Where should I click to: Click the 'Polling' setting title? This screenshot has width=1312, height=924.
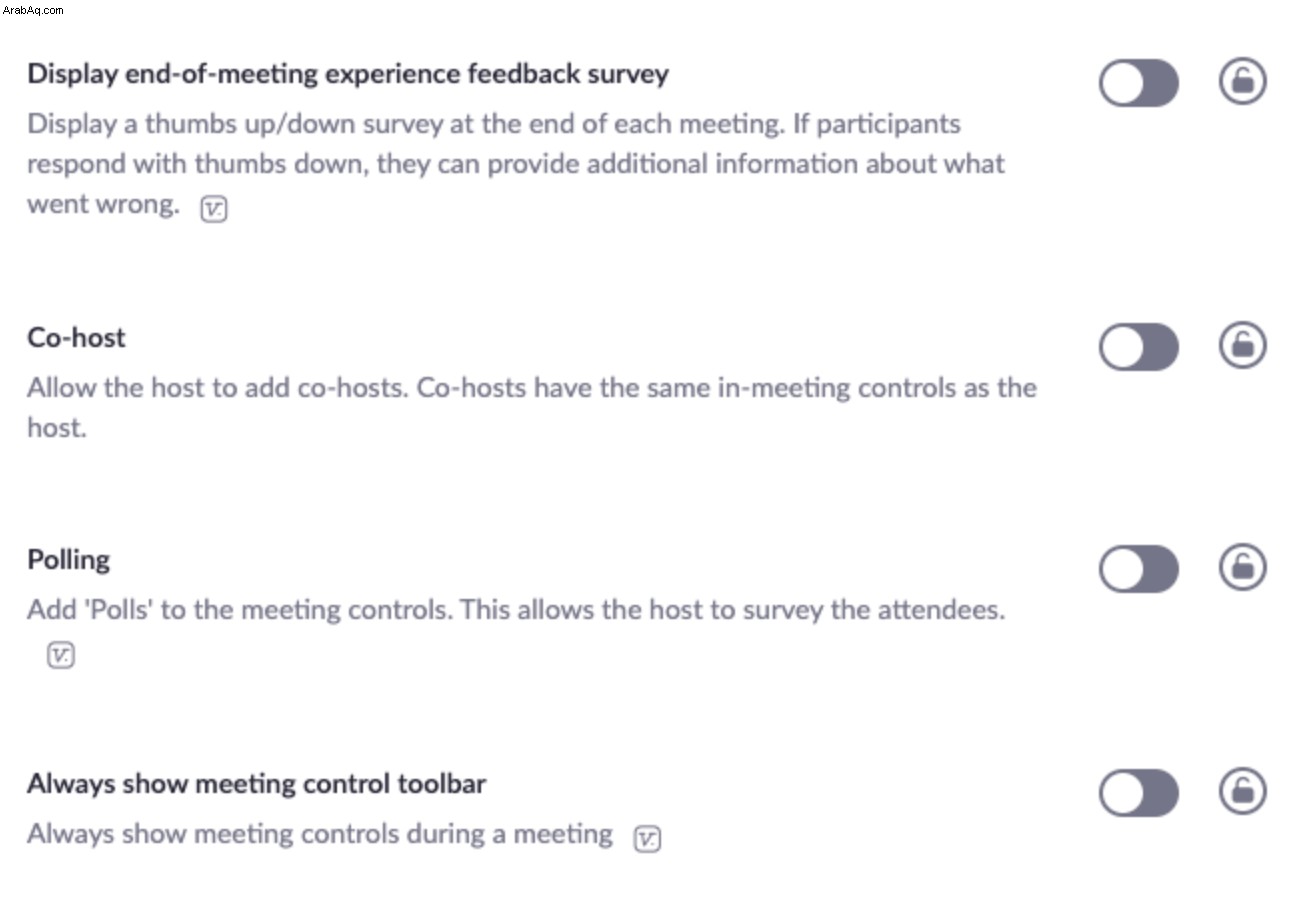pyautogui.click(x=68, y=560)
